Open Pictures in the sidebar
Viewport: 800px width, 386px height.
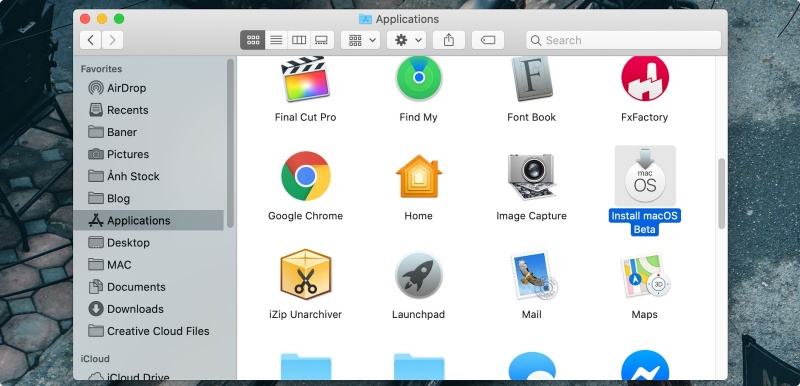click(148, 154)
